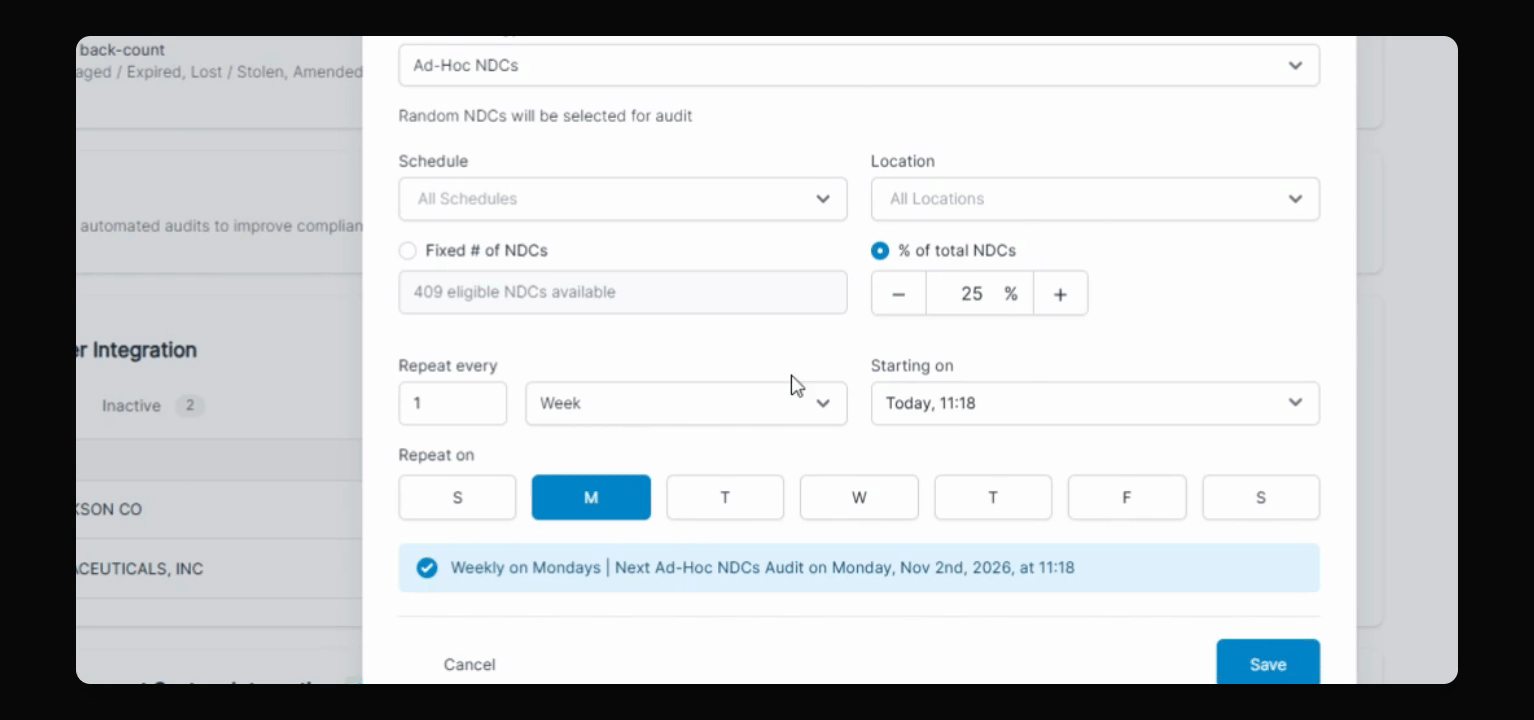This screenshot has width=1534, height=720.
Task: Click the checkmark icon in schedule summary
Action: pyautogui.click(x=427, y=568)
